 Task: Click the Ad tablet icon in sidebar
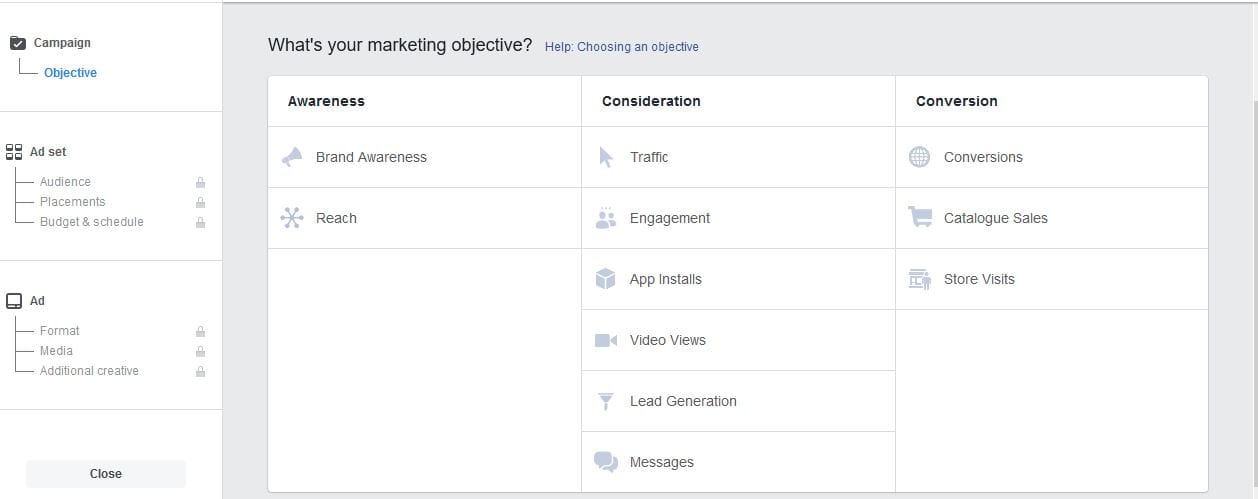tap(14, 301)
